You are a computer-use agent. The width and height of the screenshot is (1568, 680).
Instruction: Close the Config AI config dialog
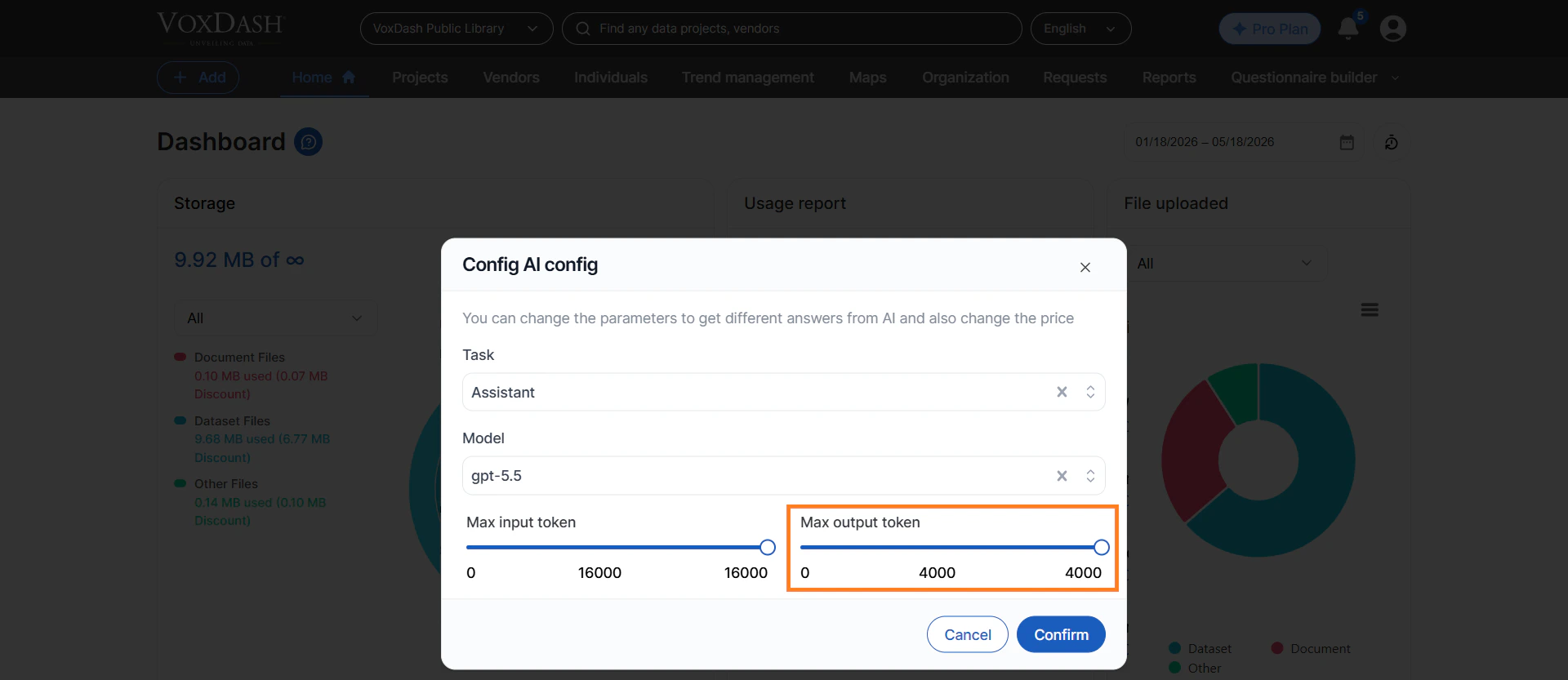(1085, 268)
